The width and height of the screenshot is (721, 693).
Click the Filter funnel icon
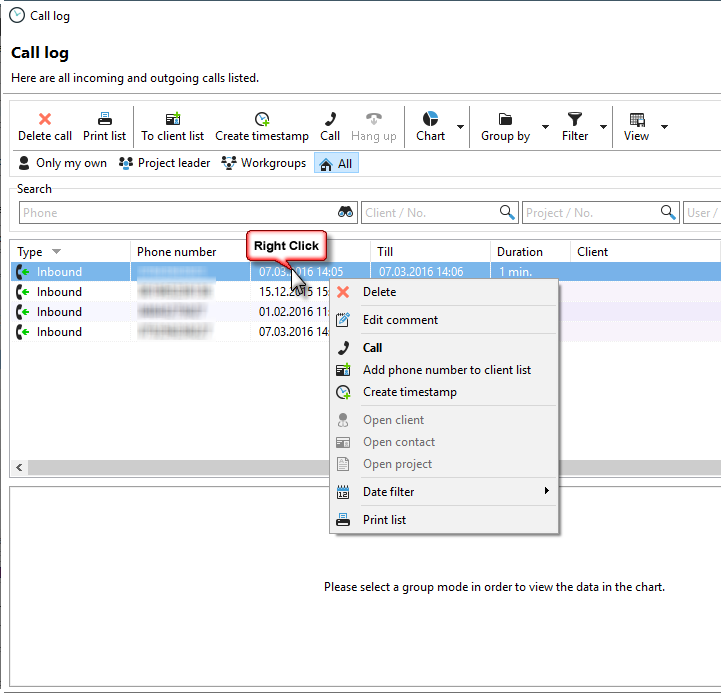[575, 119]
